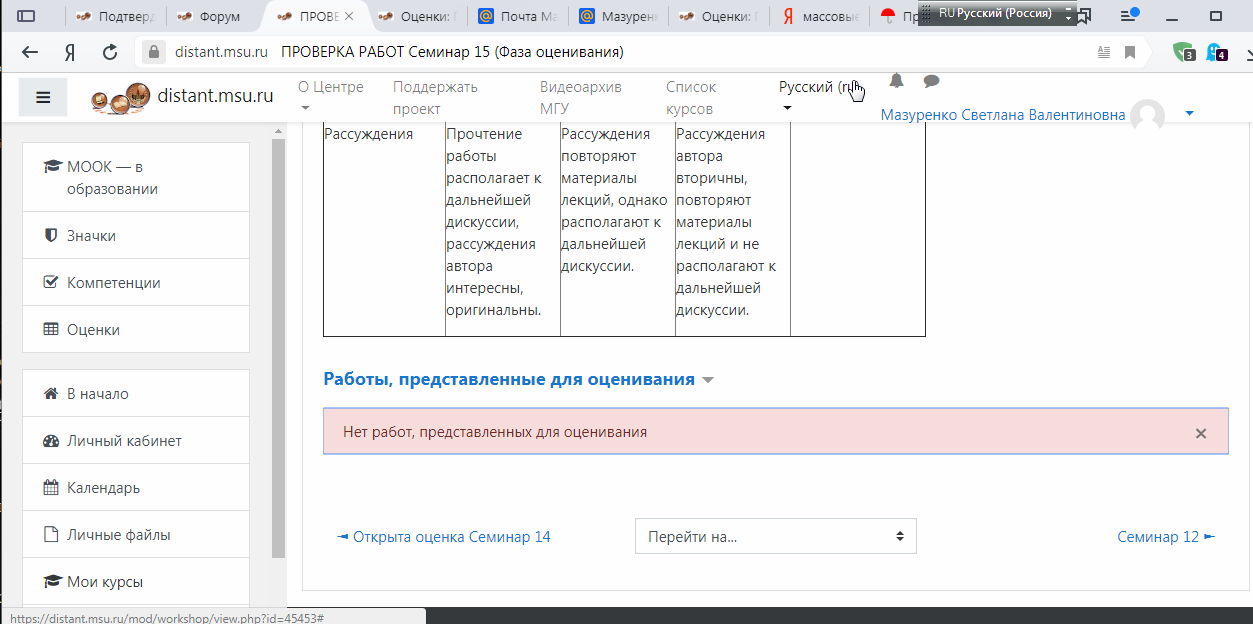Go to 'Семинар 12' next activity
The height and width of the screenshot is (624, 1253).
pos(1165,537)
